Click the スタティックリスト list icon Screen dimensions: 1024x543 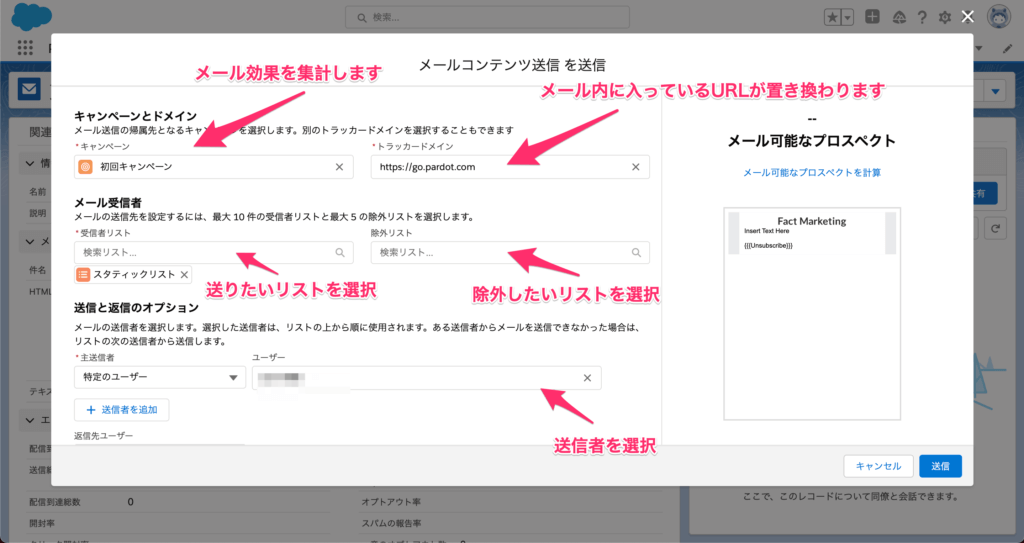(83, 275)
